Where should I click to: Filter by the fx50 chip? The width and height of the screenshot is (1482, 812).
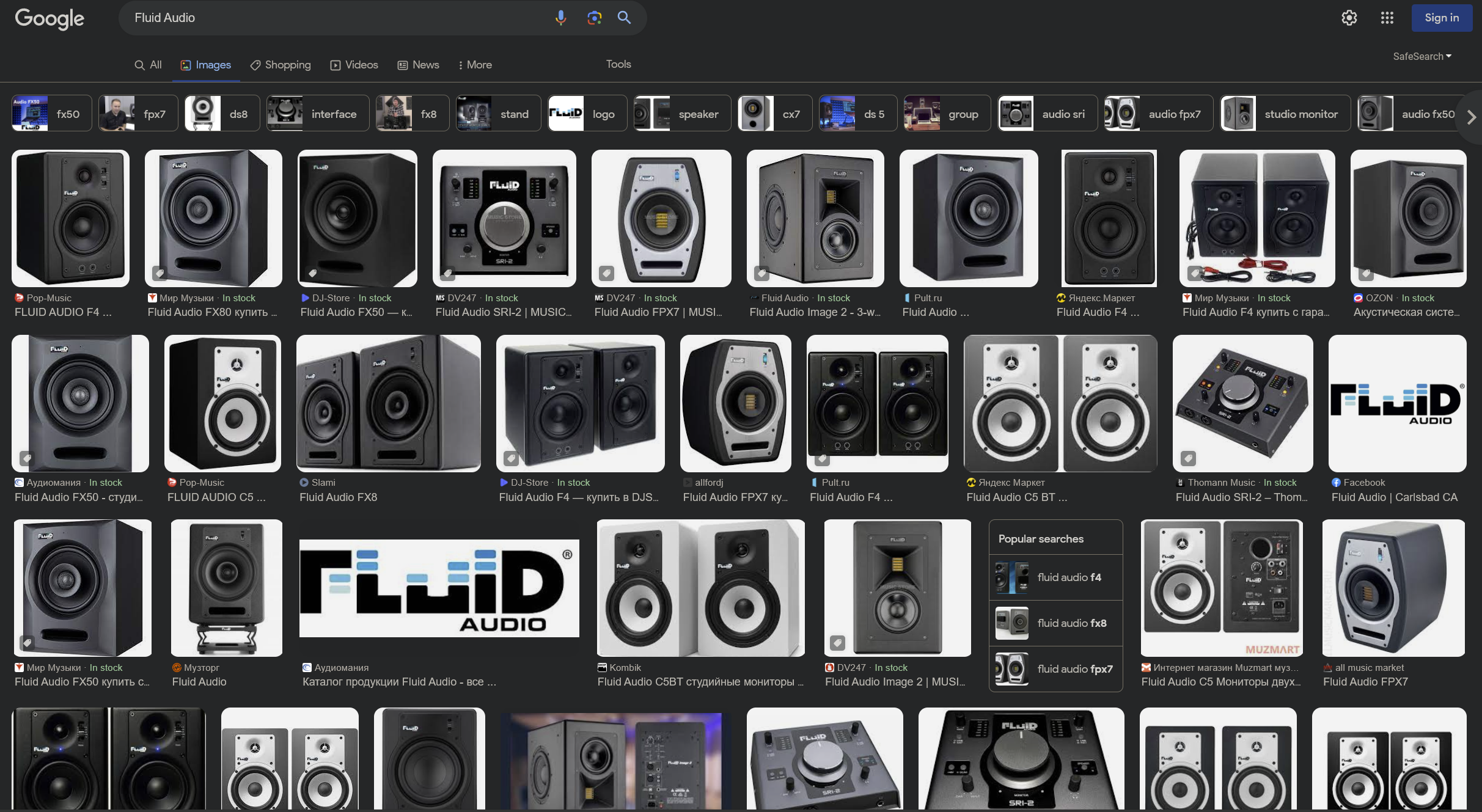tap(52, 113)
